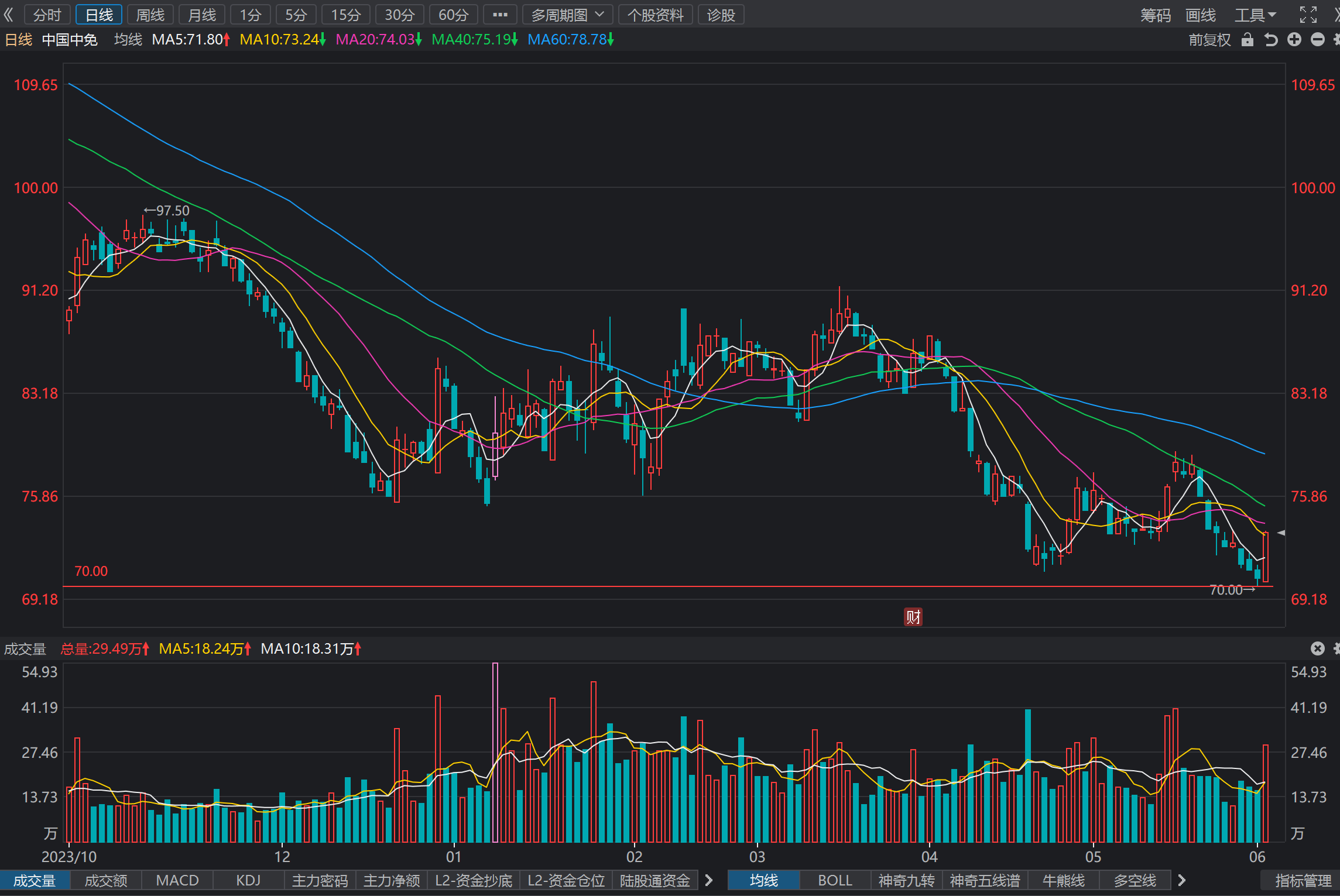Click the current price arrow marker

(x=1281, y=533)
